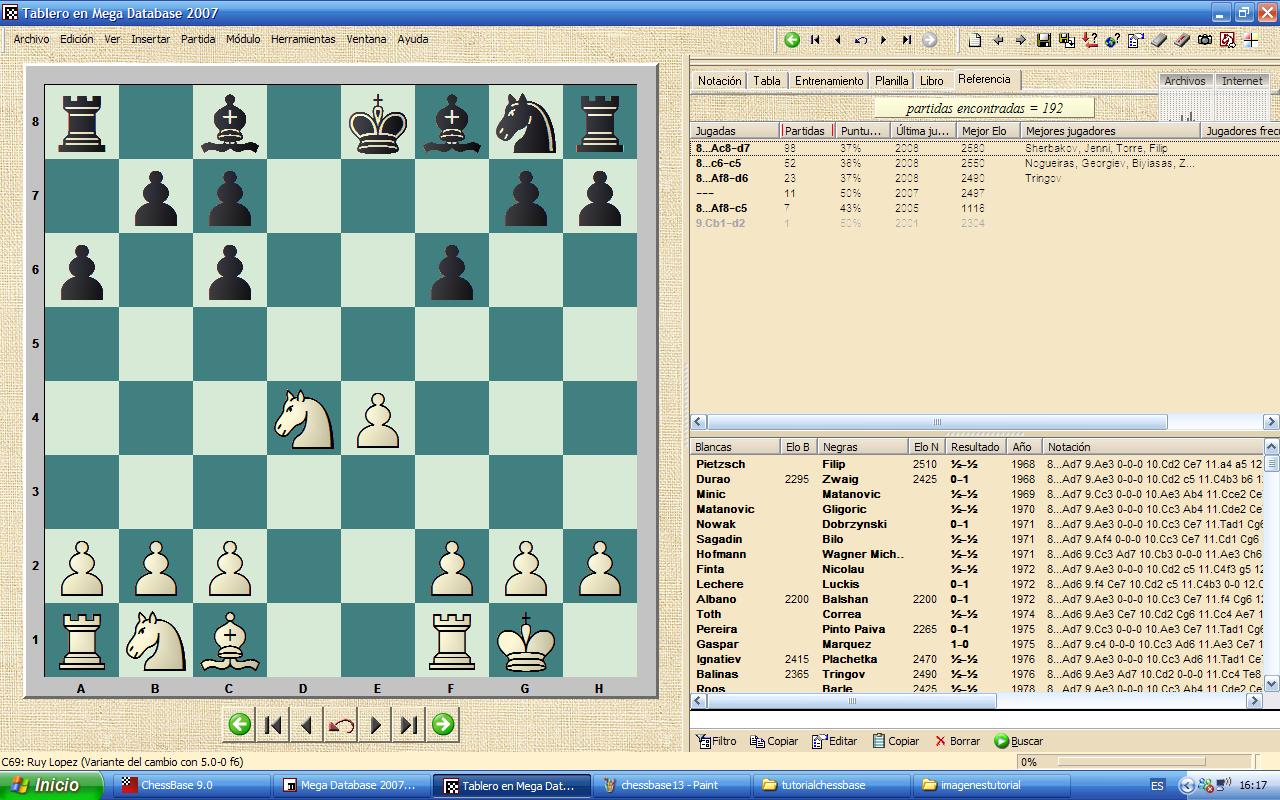The image size is (1280, 800).
Task: Open the Partida menu
Action: (x=198, y=39)
